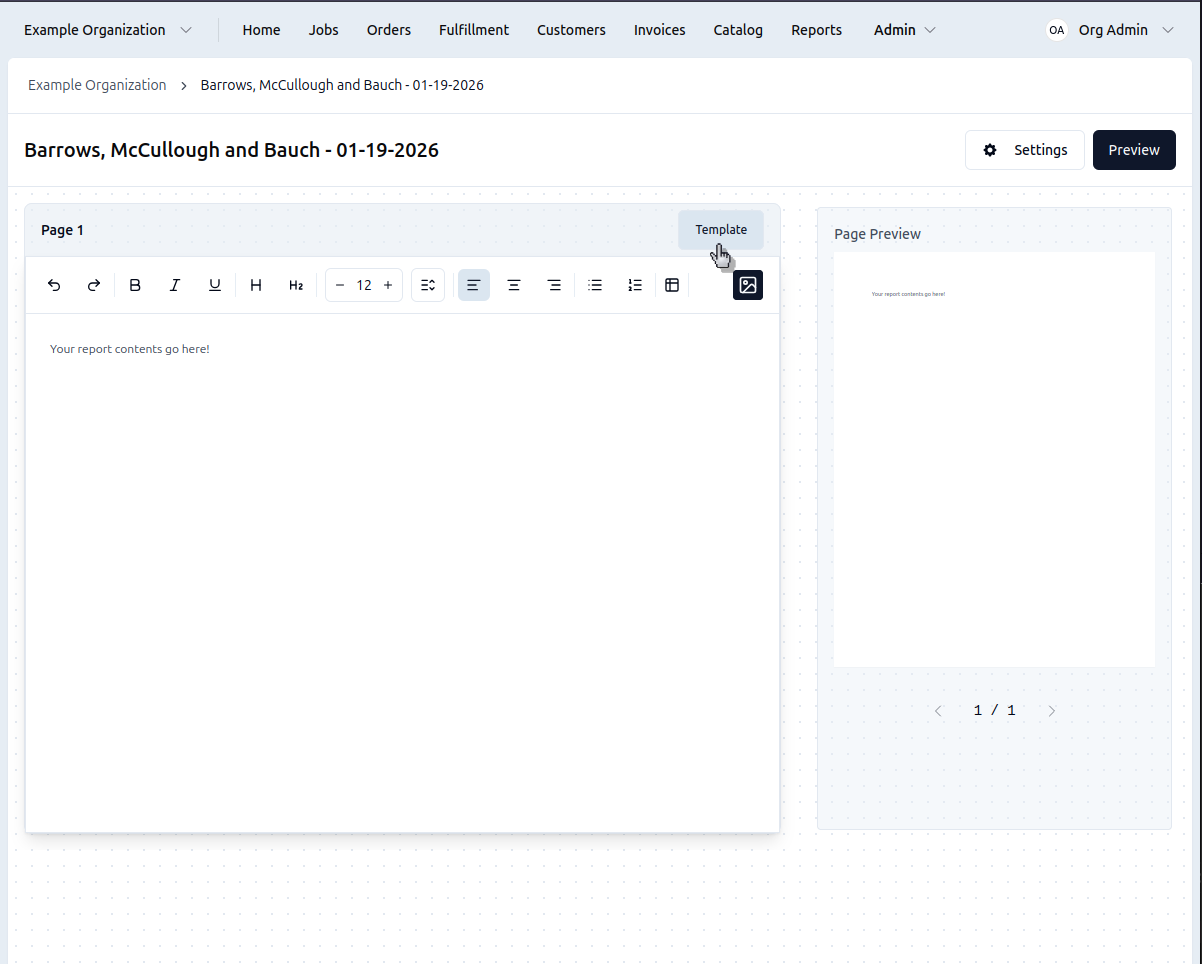Apply Heading 2 with the H2 icon
This screenshot has width=1202, height=964.
pos(296,285)
